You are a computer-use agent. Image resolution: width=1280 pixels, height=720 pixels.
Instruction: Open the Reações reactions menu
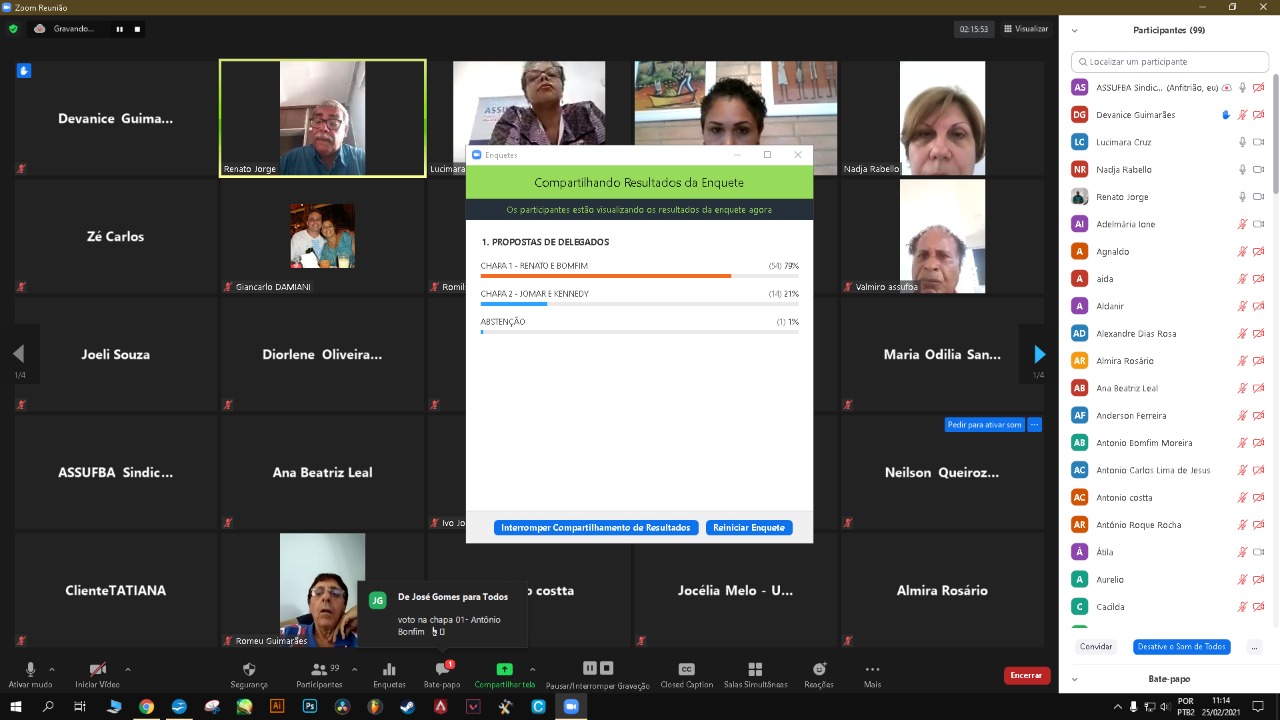tap(819, 669)
